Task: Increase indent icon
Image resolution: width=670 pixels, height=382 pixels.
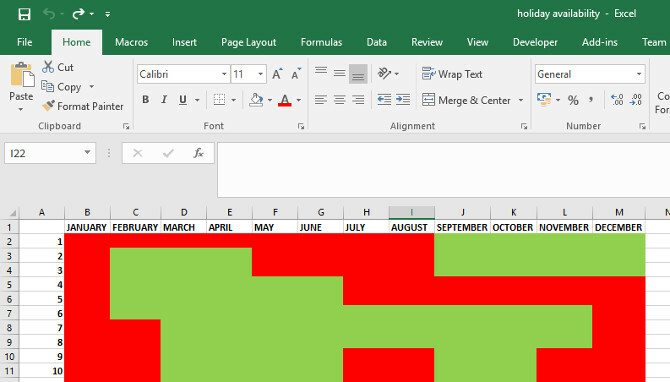Action: coord(403,100)
